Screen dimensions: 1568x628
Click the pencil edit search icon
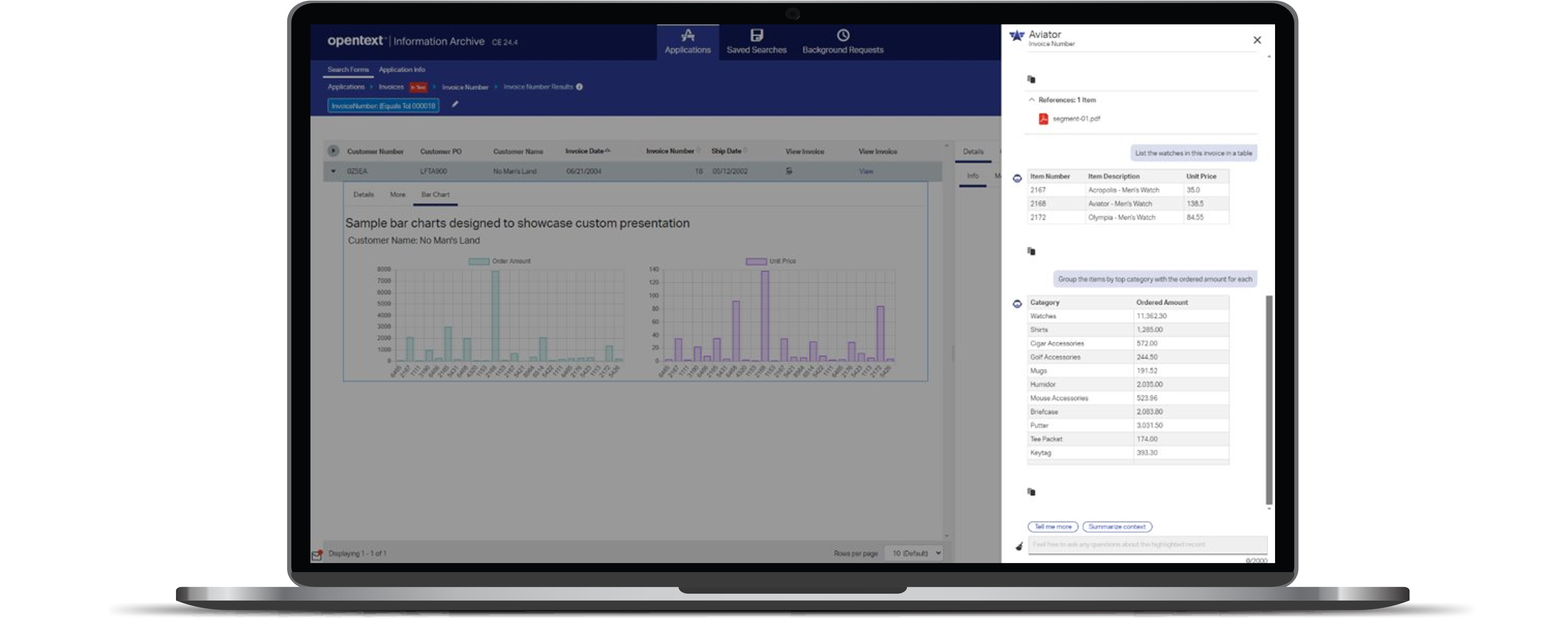tap(455, 104)
